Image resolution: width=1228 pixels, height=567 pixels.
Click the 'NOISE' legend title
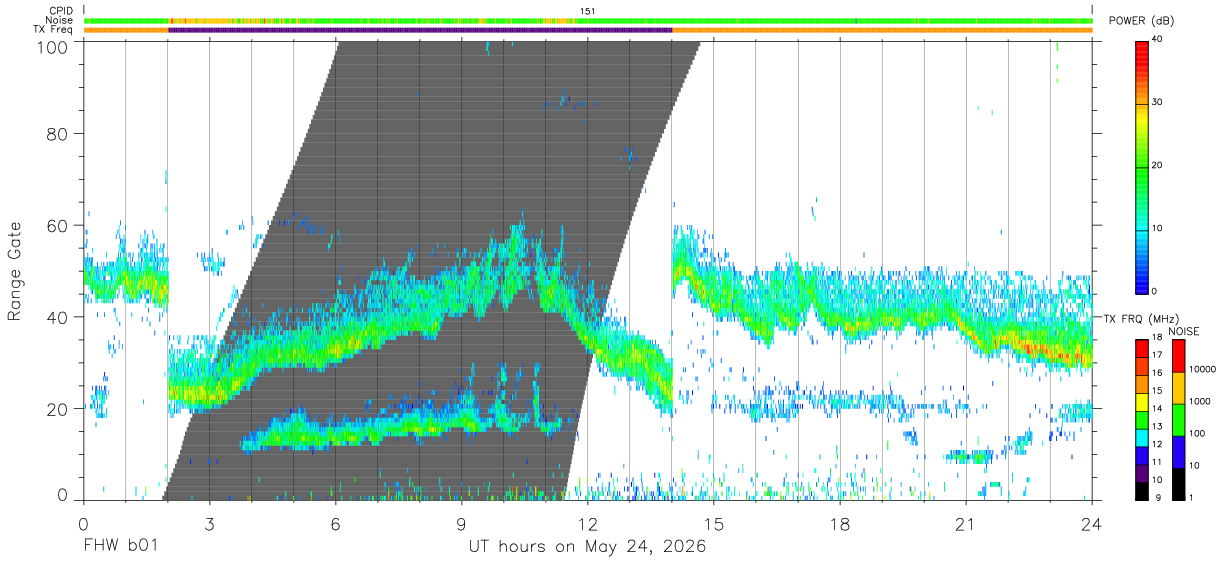pyautogui.click(x=1184, y=331)
